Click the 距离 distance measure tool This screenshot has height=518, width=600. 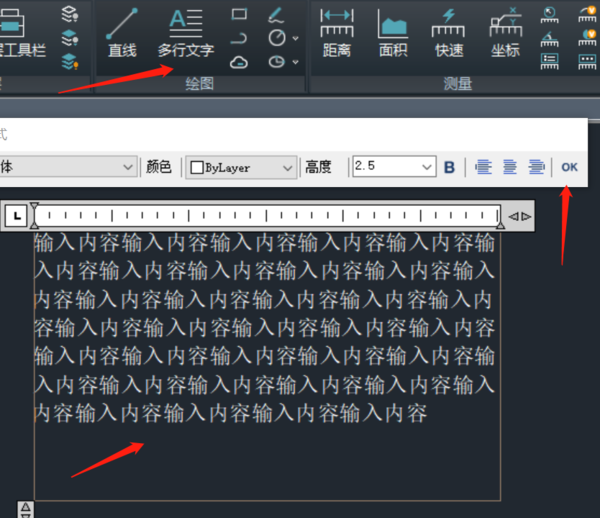pos(337,33)
